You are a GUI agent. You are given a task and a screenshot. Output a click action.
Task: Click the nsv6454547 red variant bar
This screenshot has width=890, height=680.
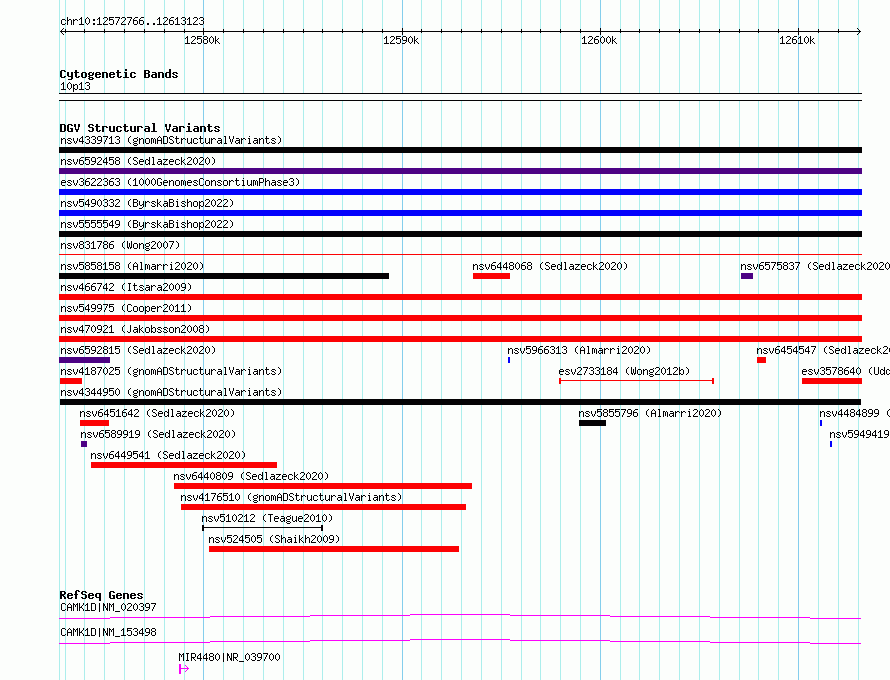coord(762,360)
